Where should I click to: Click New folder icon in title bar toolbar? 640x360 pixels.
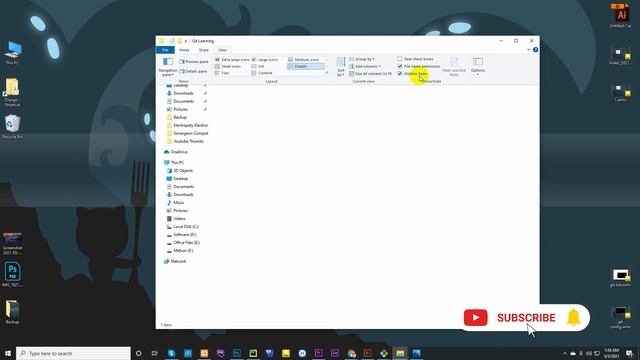point(180,41)
